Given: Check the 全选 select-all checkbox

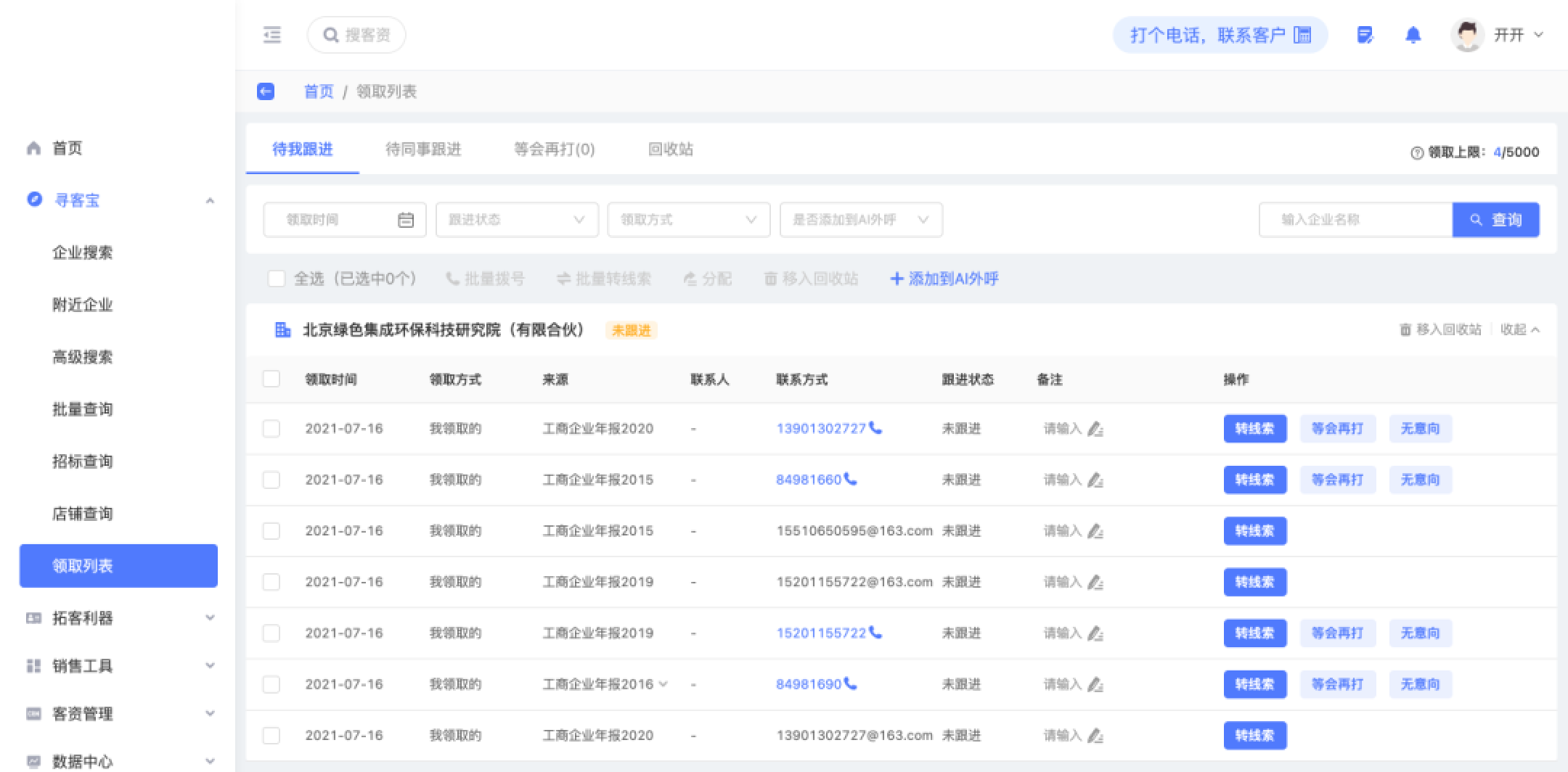Looking at the screenshot, I should pyautogui.click(x=277, y=279).
